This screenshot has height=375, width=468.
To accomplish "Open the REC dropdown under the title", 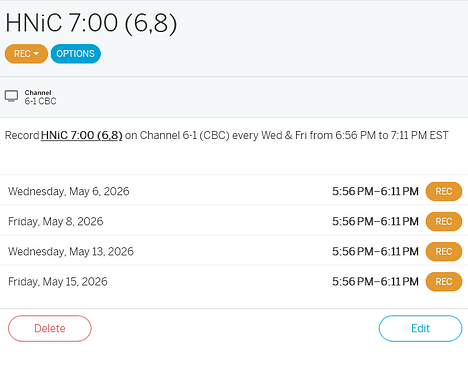I will tap(26, 54).
